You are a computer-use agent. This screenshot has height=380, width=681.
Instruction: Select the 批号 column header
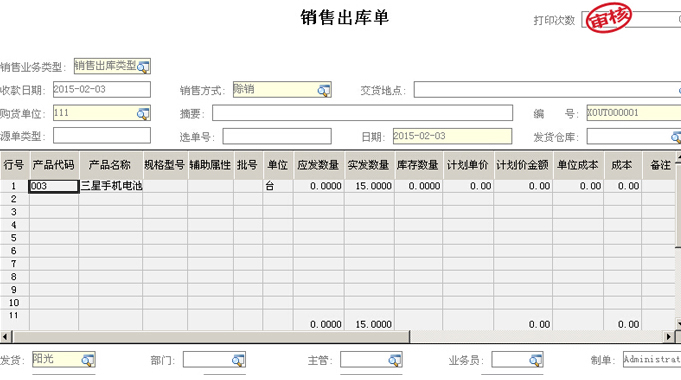coord(248,165)
